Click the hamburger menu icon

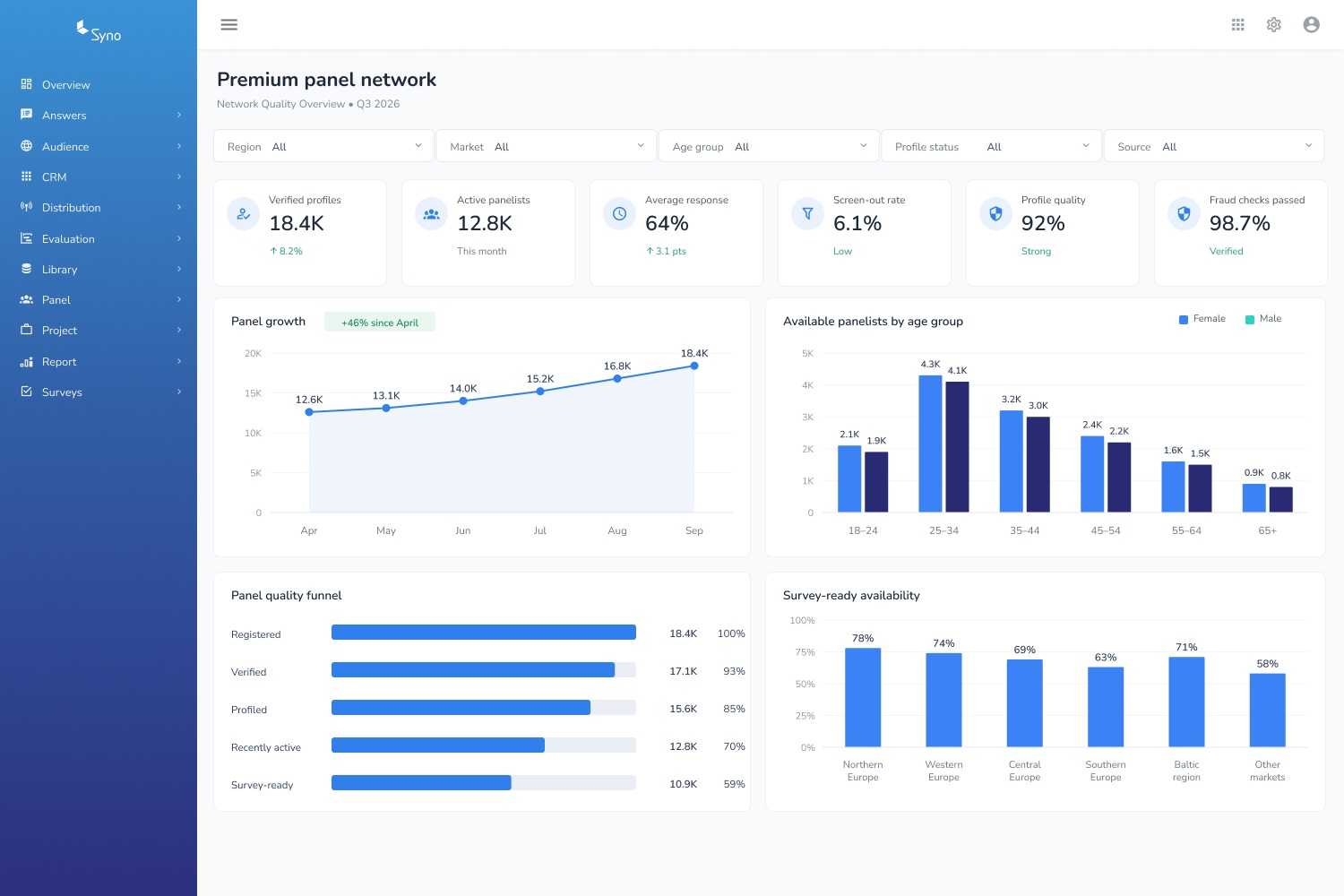[x=229, y=25]
